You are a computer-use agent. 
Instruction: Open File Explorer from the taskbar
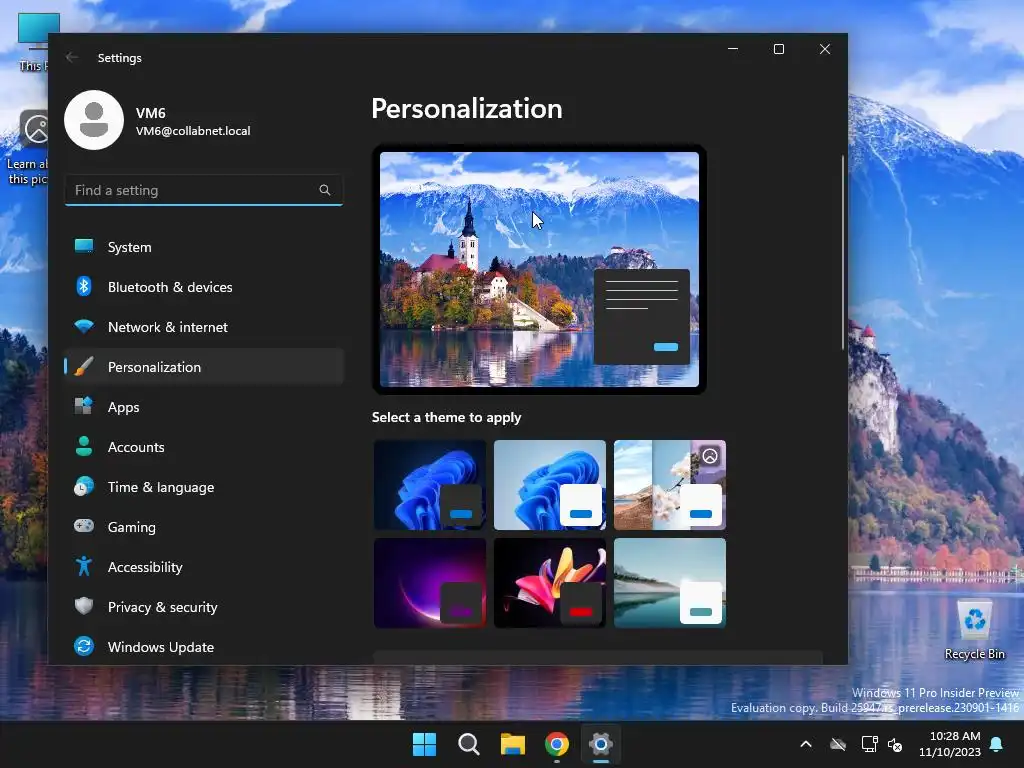coord(513,744)
